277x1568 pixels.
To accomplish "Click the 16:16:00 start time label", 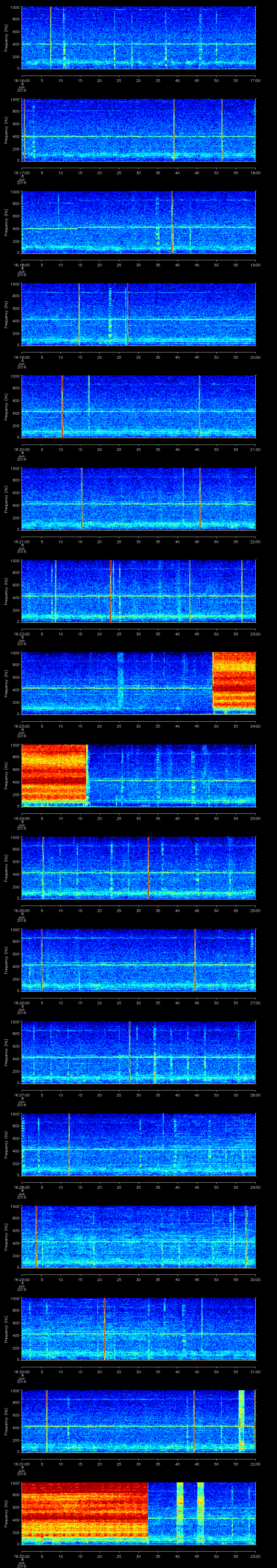I will point(21,80).
